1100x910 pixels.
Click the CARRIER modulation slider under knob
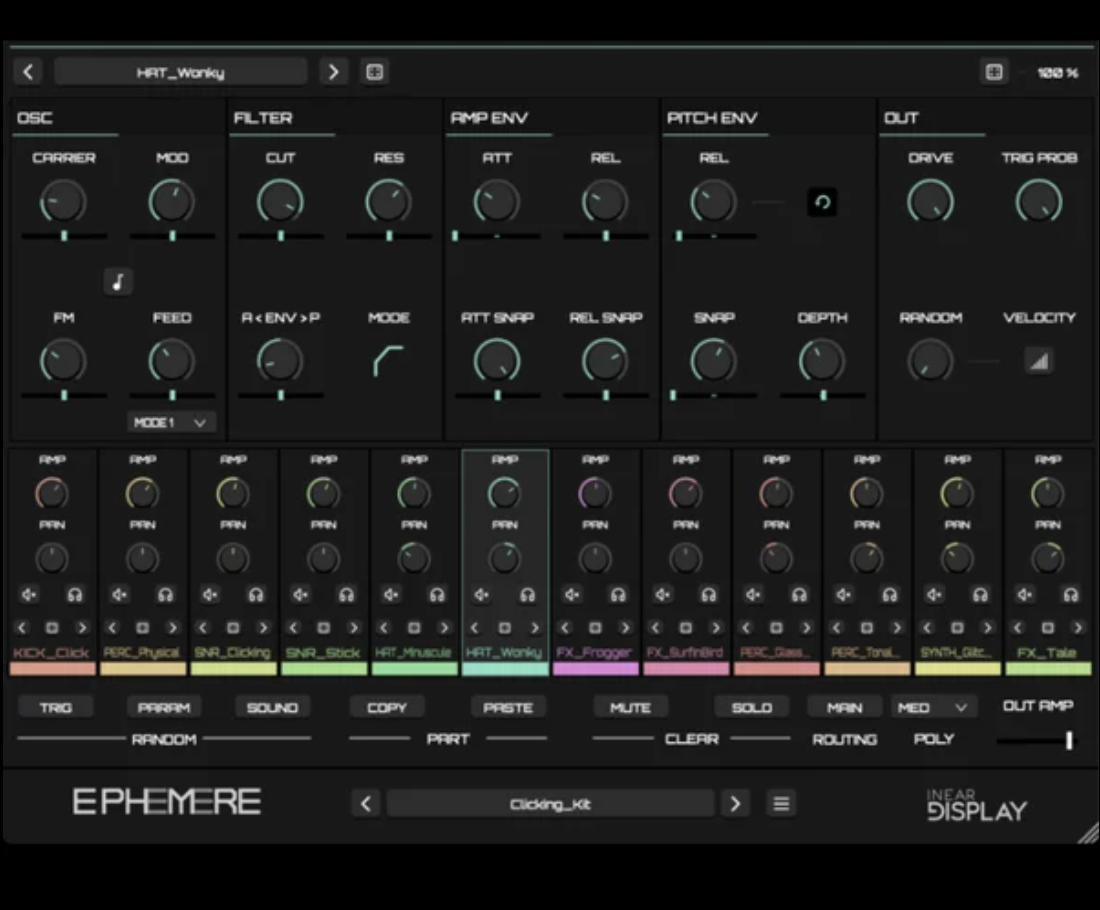pyautogui.click(x=64, y=236)
